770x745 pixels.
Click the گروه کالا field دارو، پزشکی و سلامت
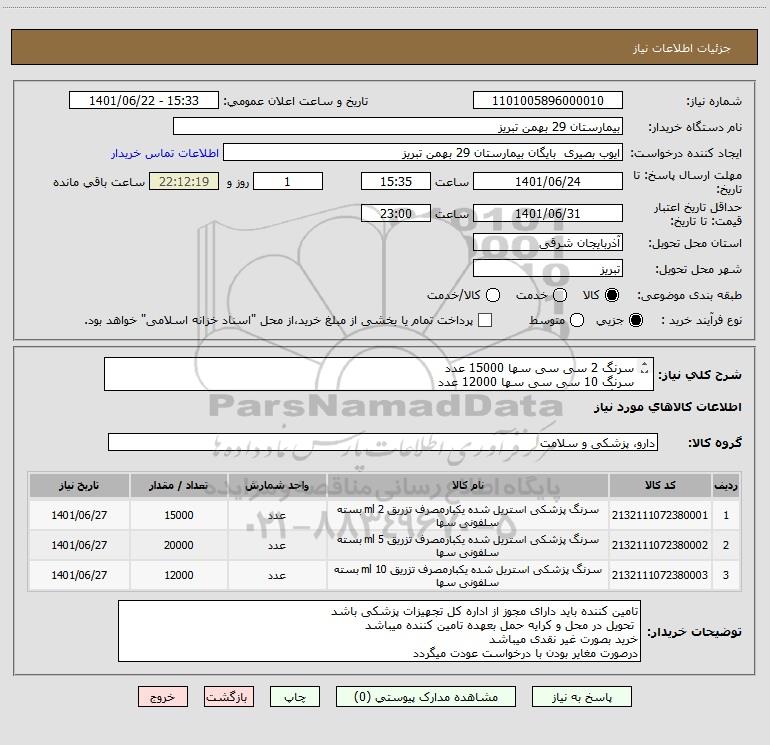coord(383,442)
